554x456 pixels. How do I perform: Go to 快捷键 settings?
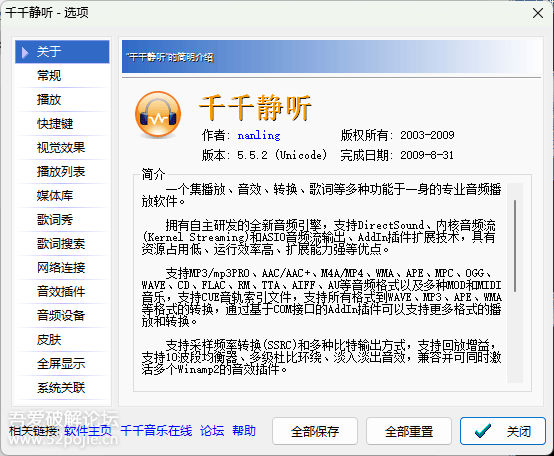[62, 124]
